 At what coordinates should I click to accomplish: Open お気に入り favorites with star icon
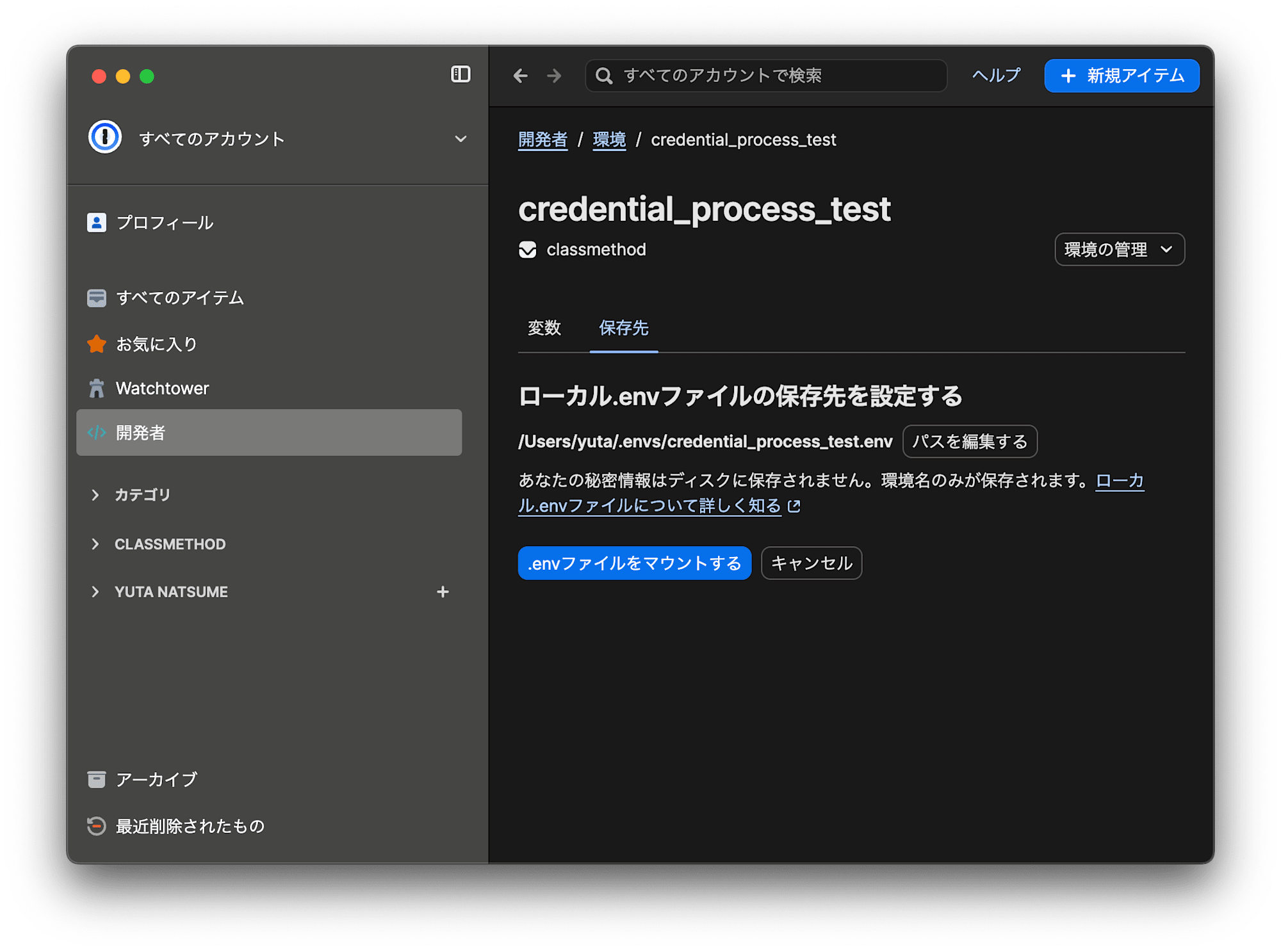(x=156, y=344)
